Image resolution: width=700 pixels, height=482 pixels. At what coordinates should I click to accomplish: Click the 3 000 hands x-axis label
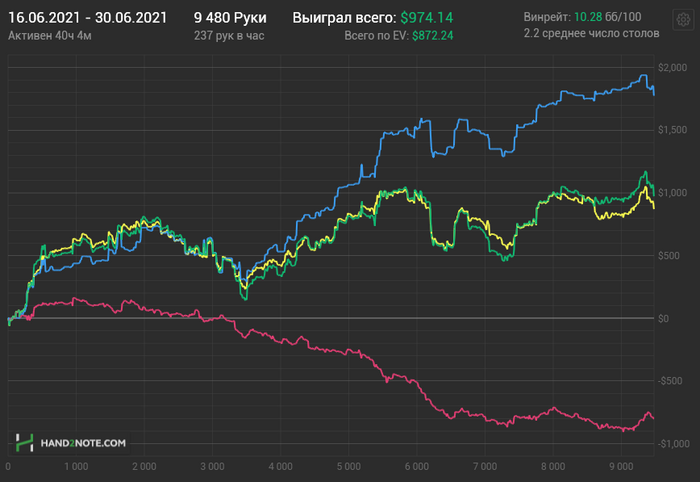coord(212,467)
